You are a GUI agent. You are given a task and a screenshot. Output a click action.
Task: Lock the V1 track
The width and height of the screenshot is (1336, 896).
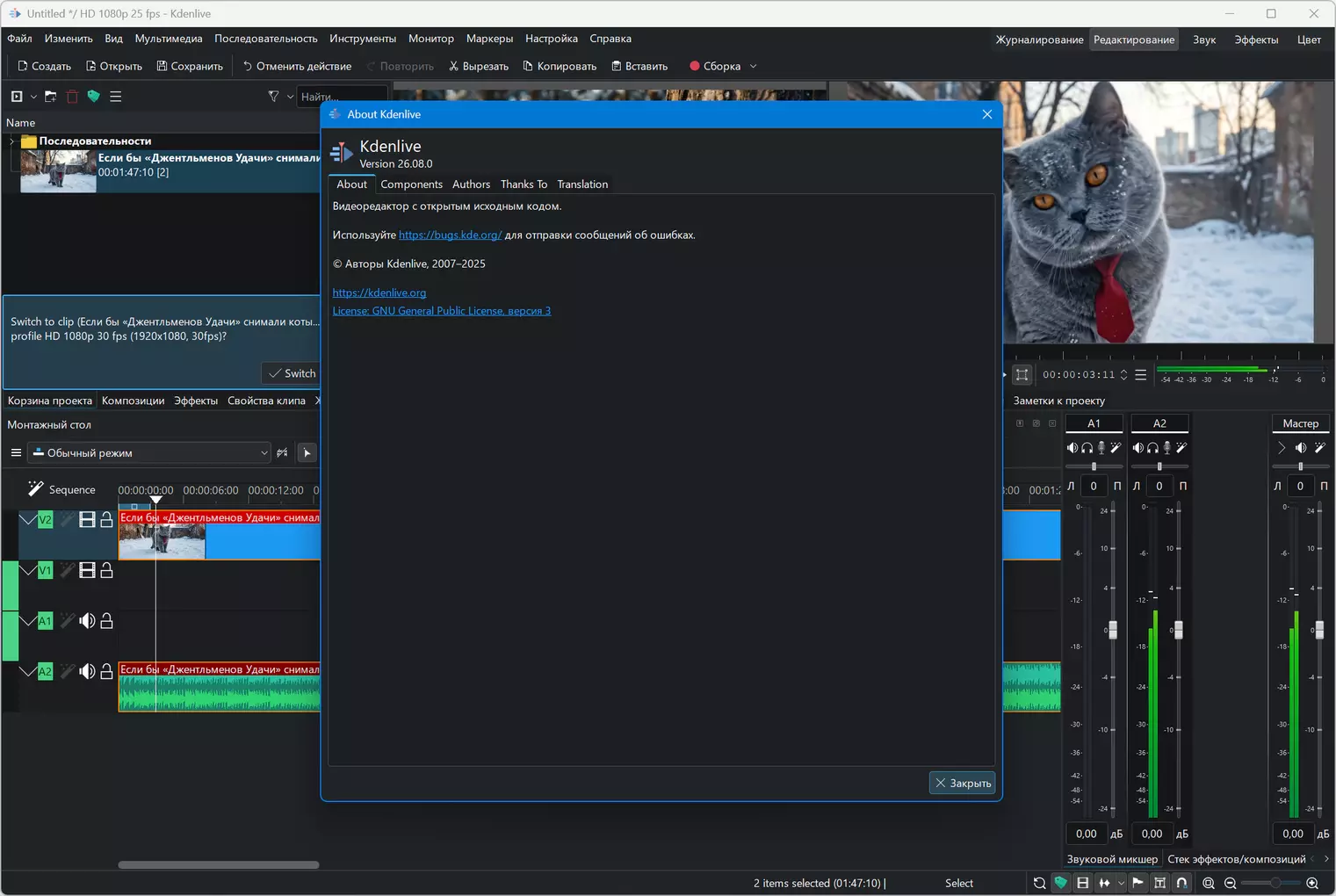(x=106, y=571)
